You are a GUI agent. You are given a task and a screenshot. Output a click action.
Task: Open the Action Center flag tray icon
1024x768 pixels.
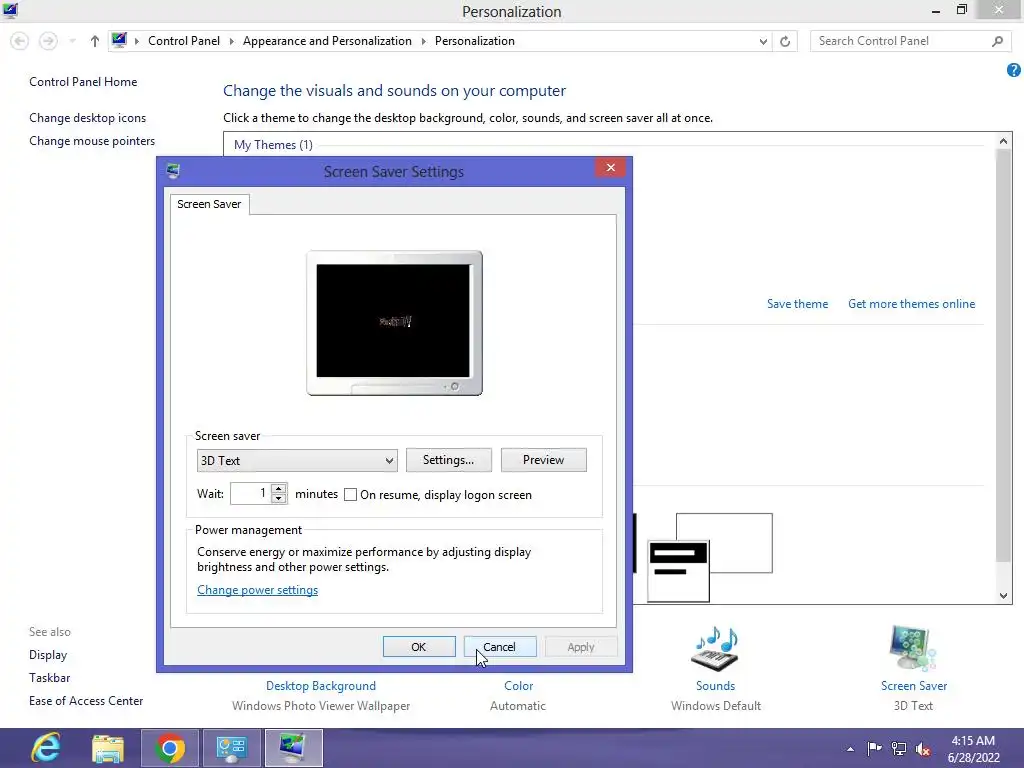pos(874,748)
